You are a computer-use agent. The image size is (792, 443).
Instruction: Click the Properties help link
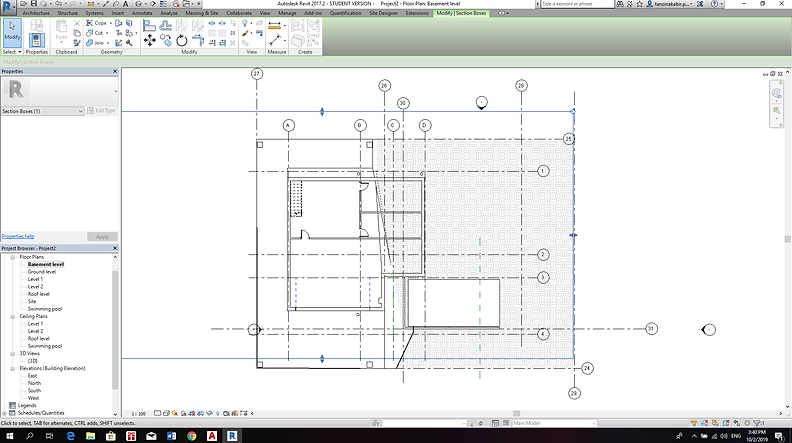point(18,236)
